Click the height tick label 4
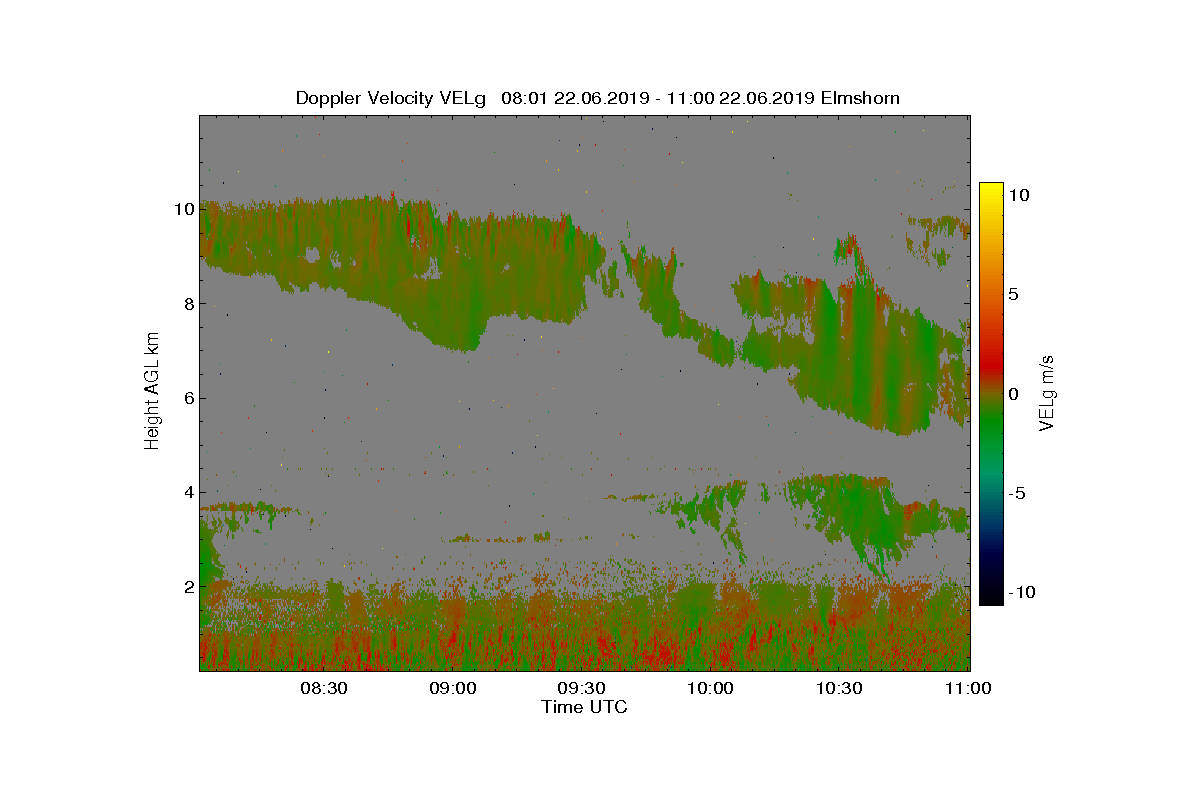Viewport: 1200px width, 800px height. click(x=187, y=491)
